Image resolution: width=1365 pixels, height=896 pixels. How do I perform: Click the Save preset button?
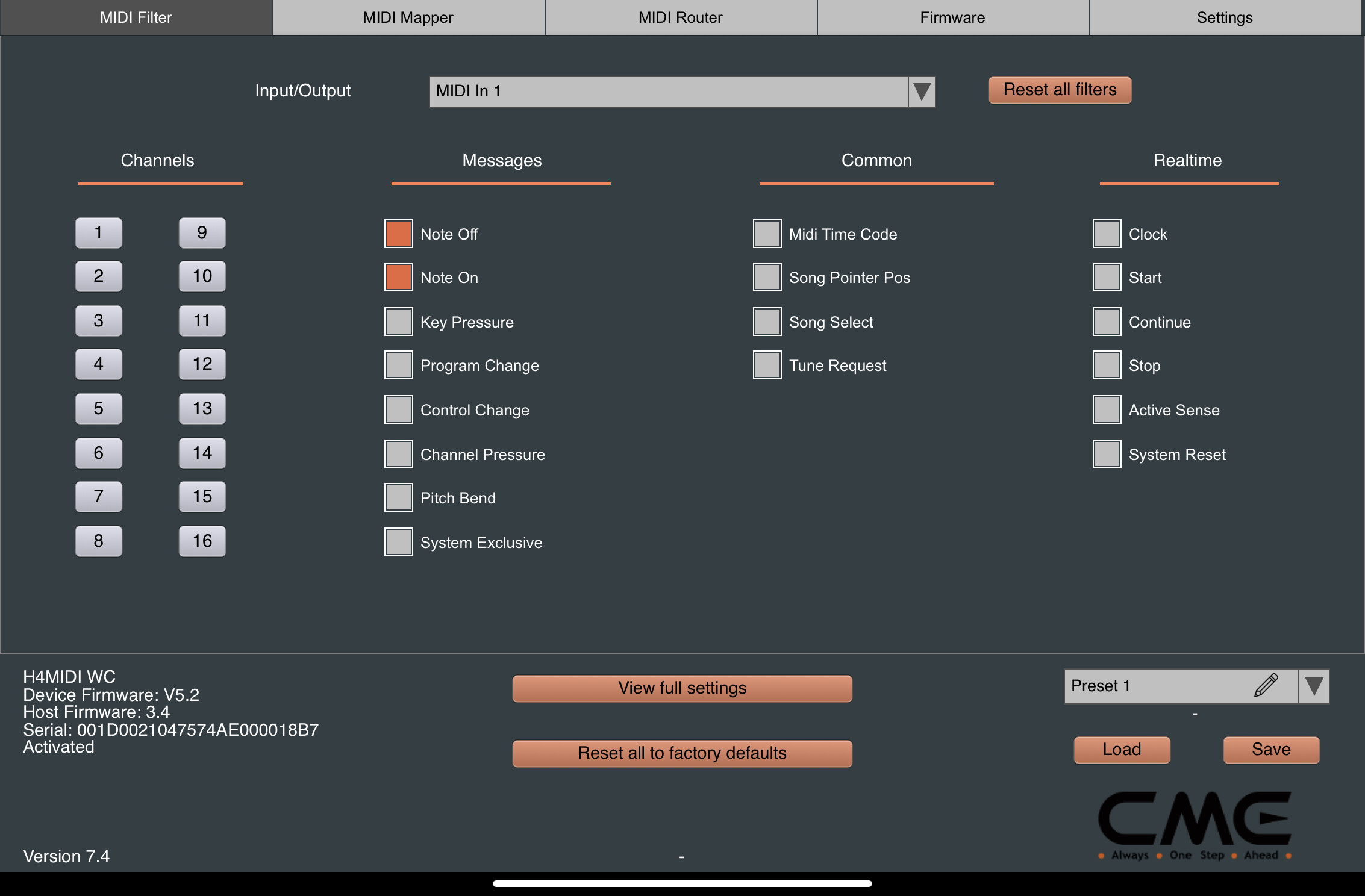tap(1271, 750)
